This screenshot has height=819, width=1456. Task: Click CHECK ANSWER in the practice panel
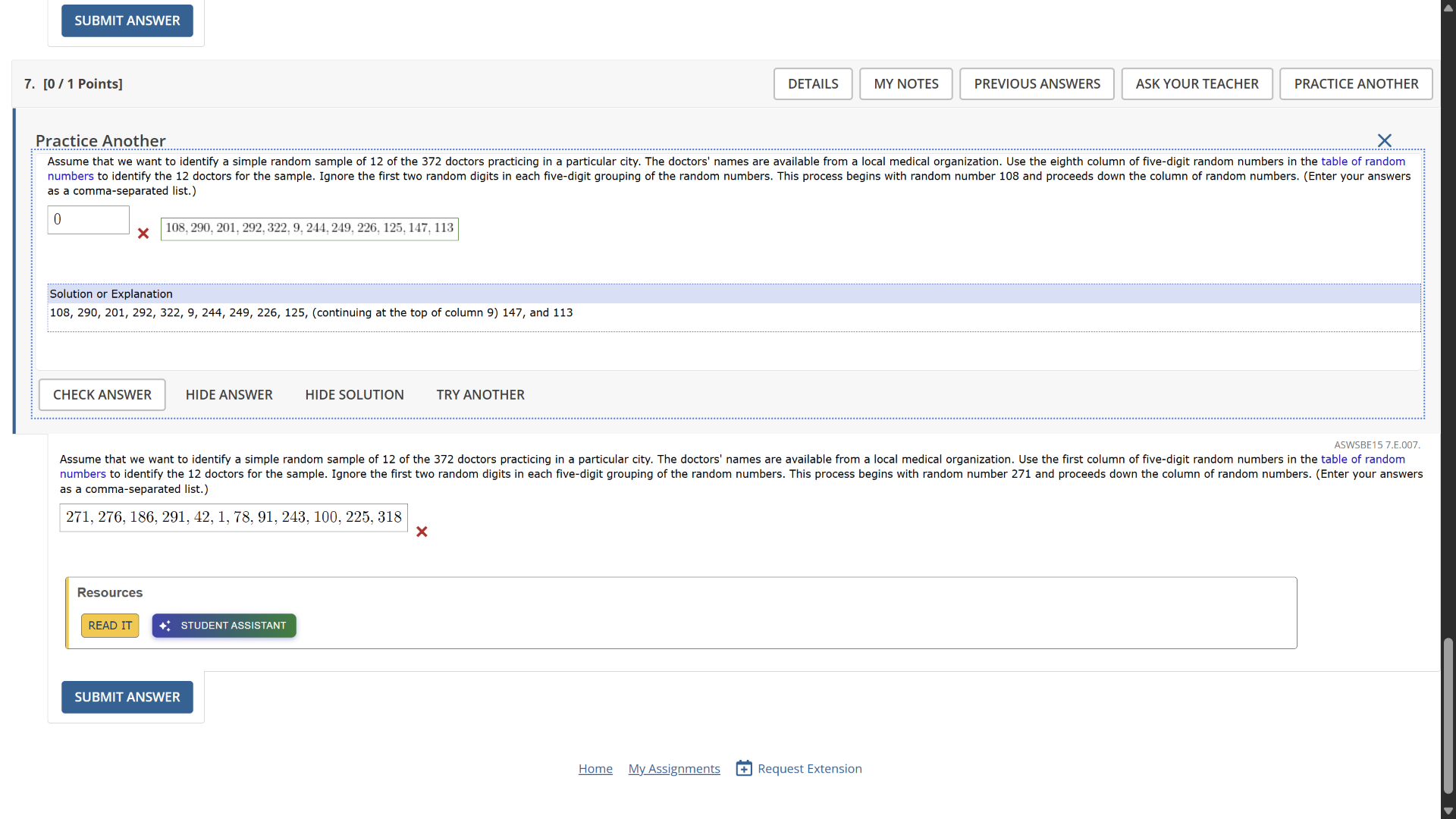tap(102, 394)
